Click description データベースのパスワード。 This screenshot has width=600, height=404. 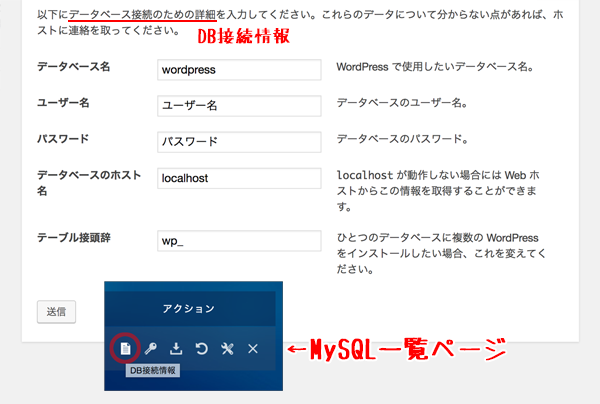pyautogui.click(x=402, y=138)
